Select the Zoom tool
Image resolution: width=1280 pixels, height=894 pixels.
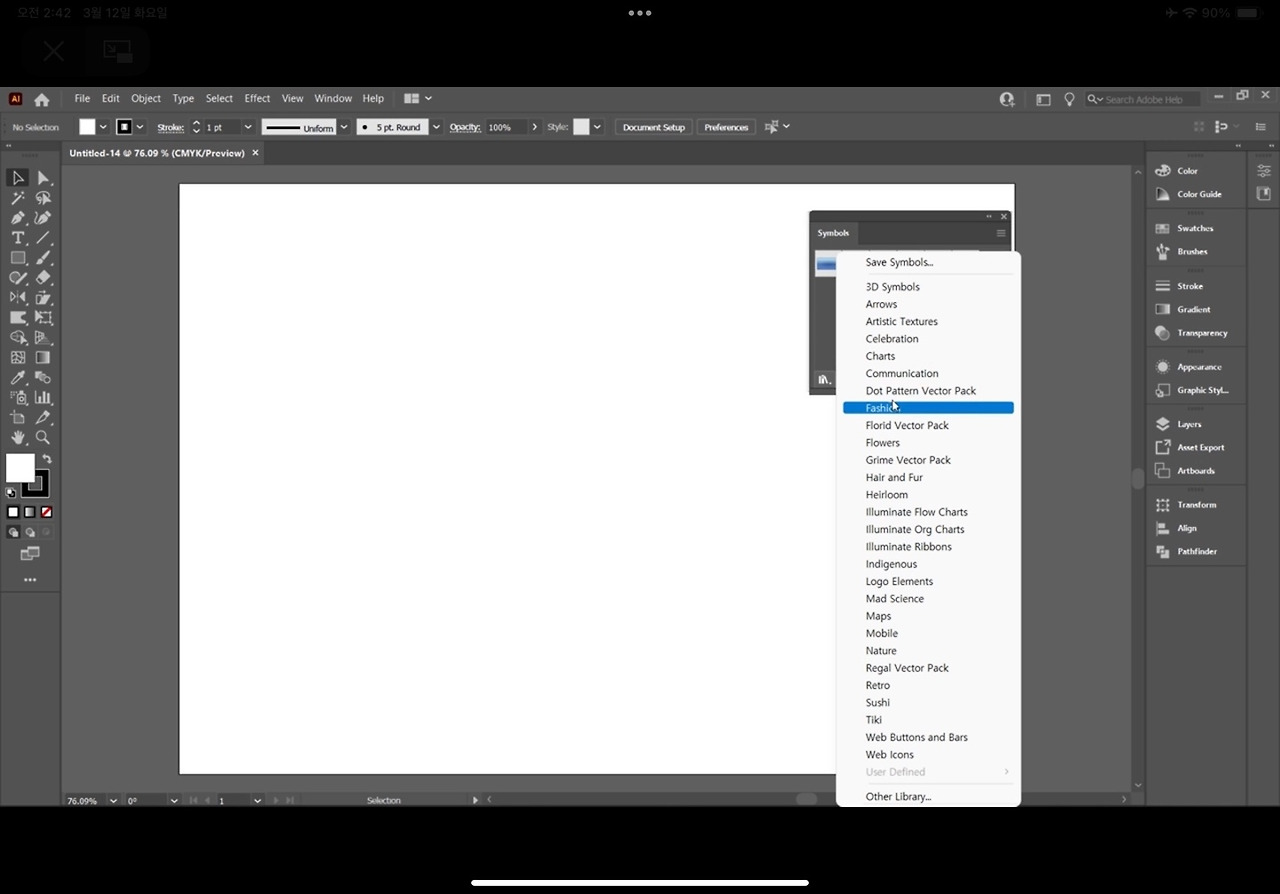(x=43, y=437)
